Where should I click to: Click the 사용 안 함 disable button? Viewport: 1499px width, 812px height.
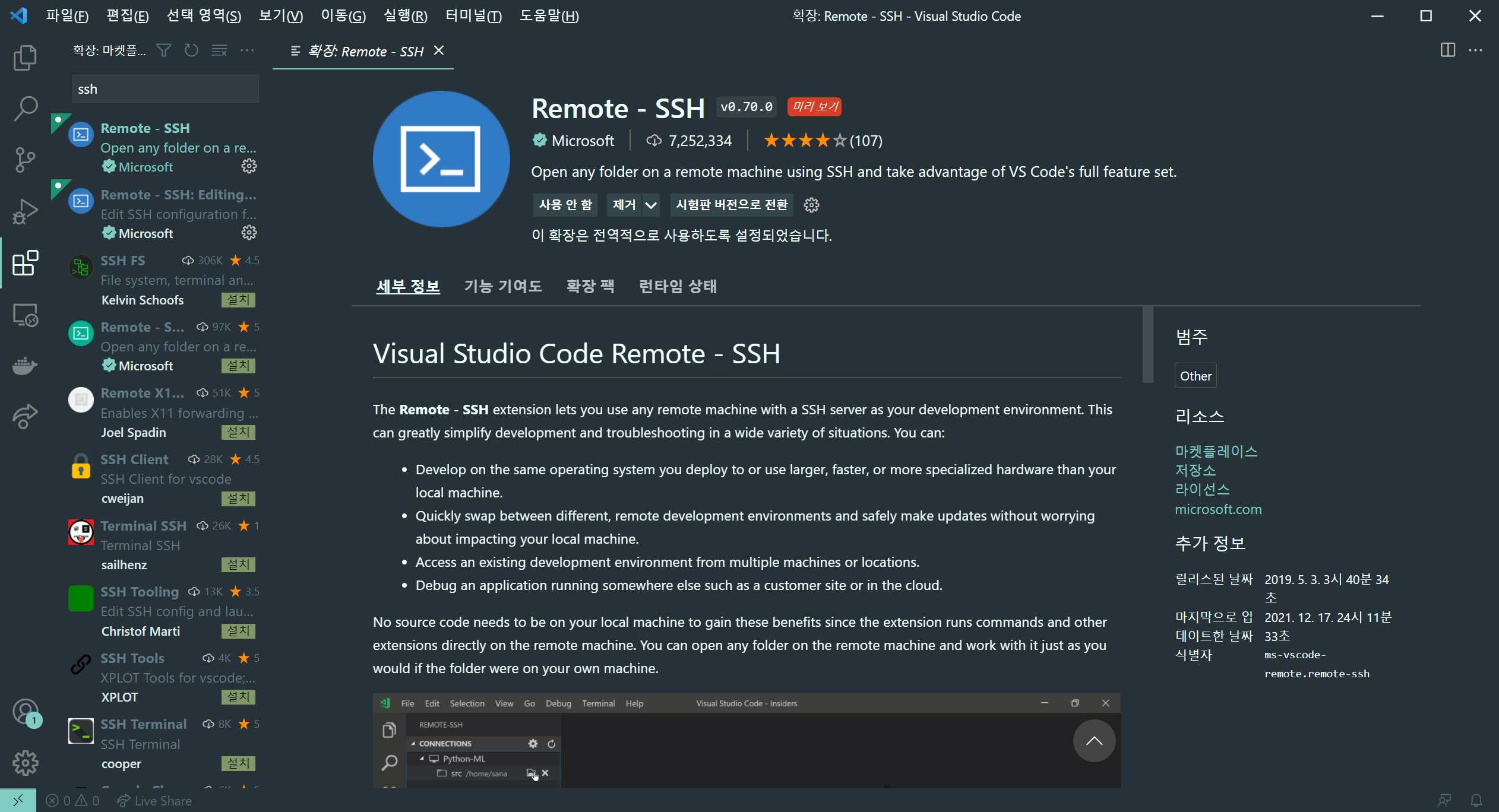pos(565,205)
